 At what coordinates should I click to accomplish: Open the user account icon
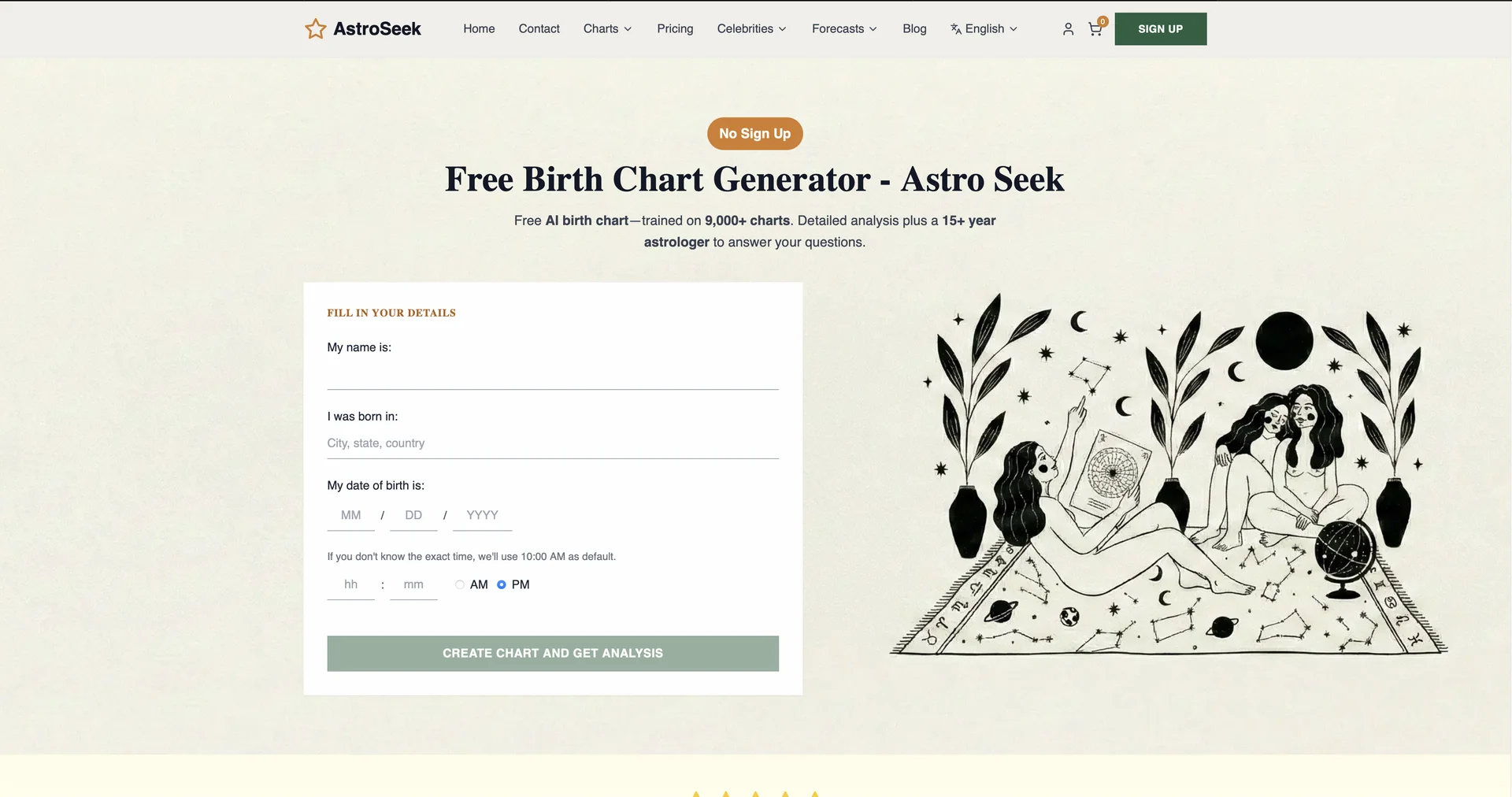1068,28
